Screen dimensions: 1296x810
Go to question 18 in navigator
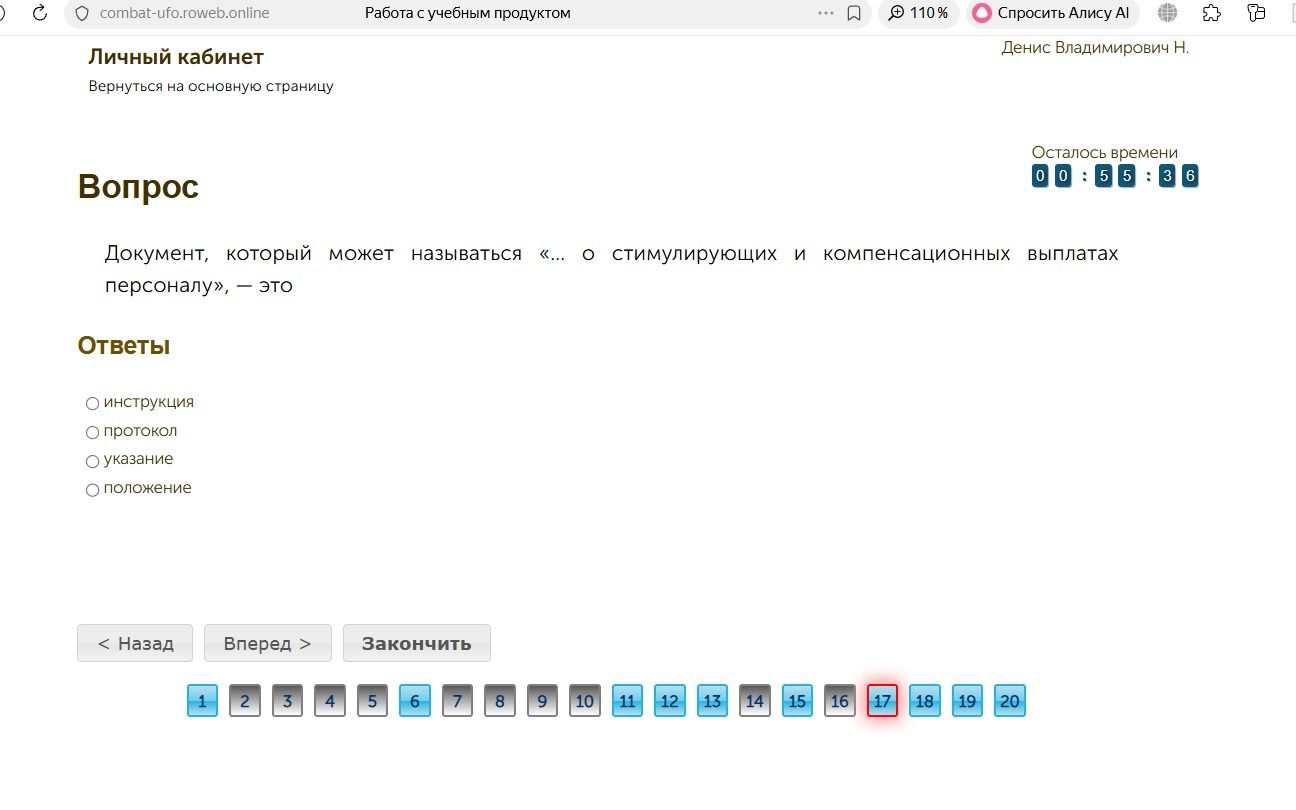[925, 701]
